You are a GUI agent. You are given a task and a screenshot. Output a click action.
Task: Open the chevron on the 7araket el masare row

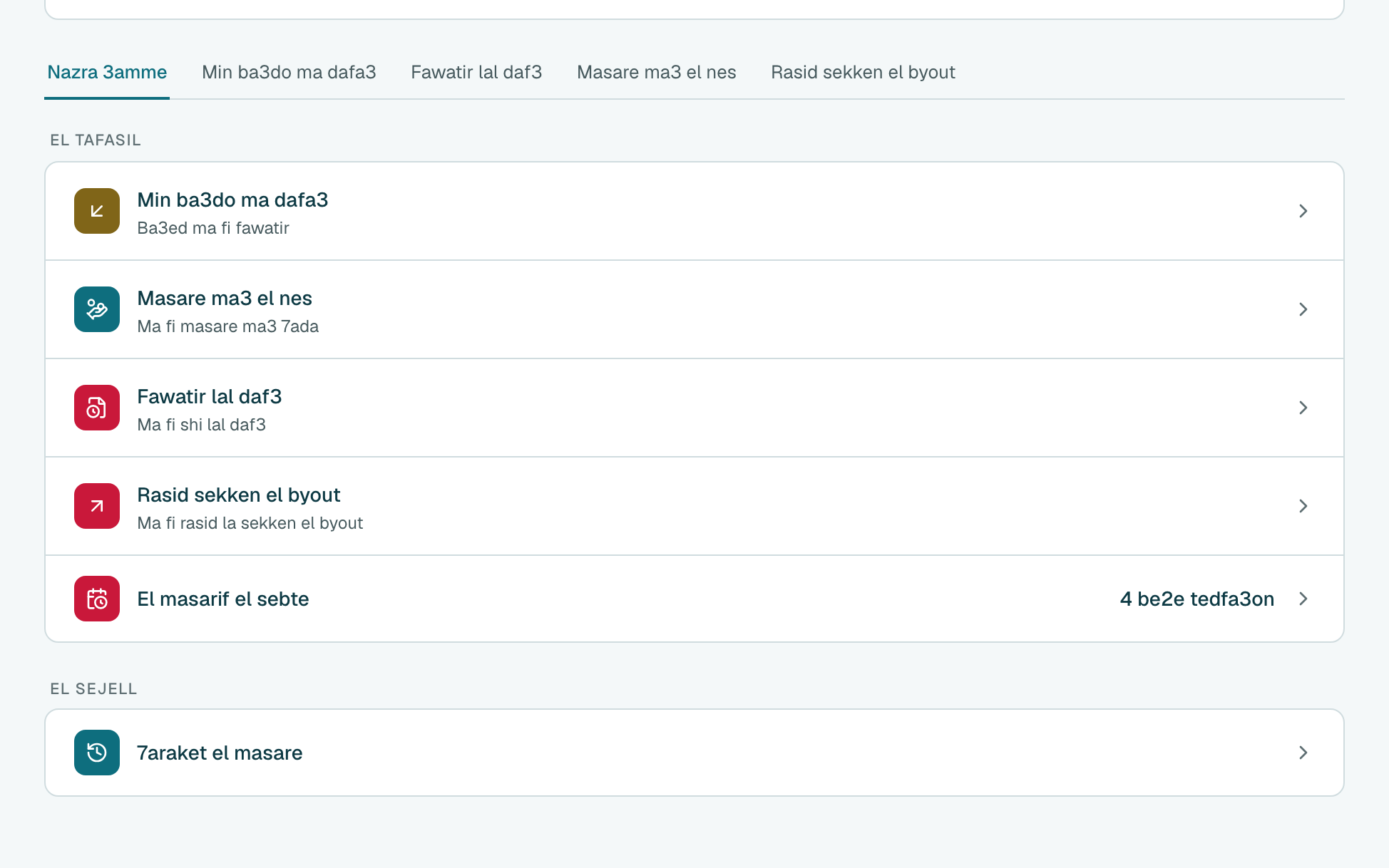(x=1303, y=753)
